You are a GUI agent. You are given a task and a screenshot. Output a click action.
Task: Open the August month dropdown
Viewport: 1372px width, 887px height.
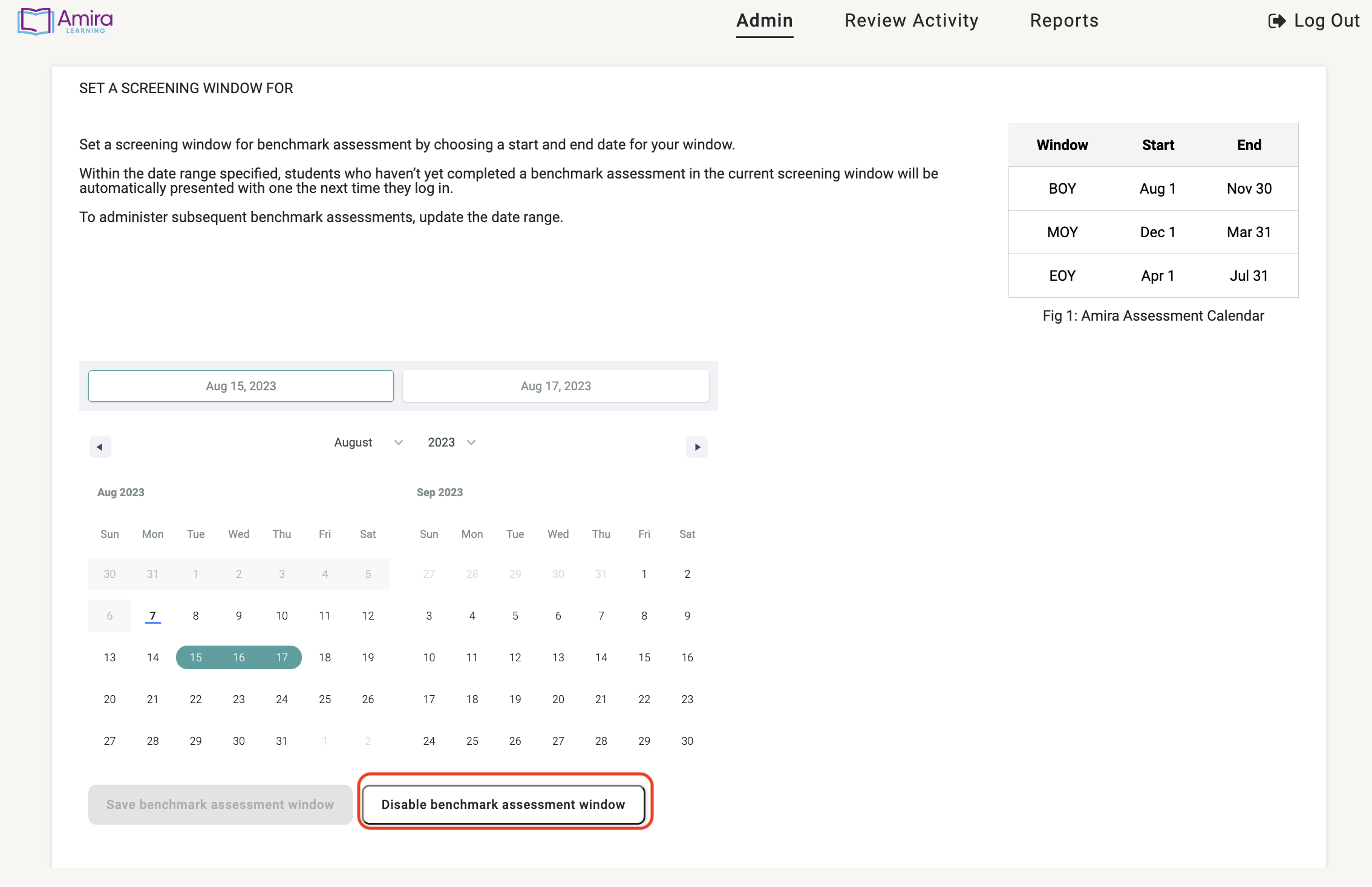(x=368, y=442)
